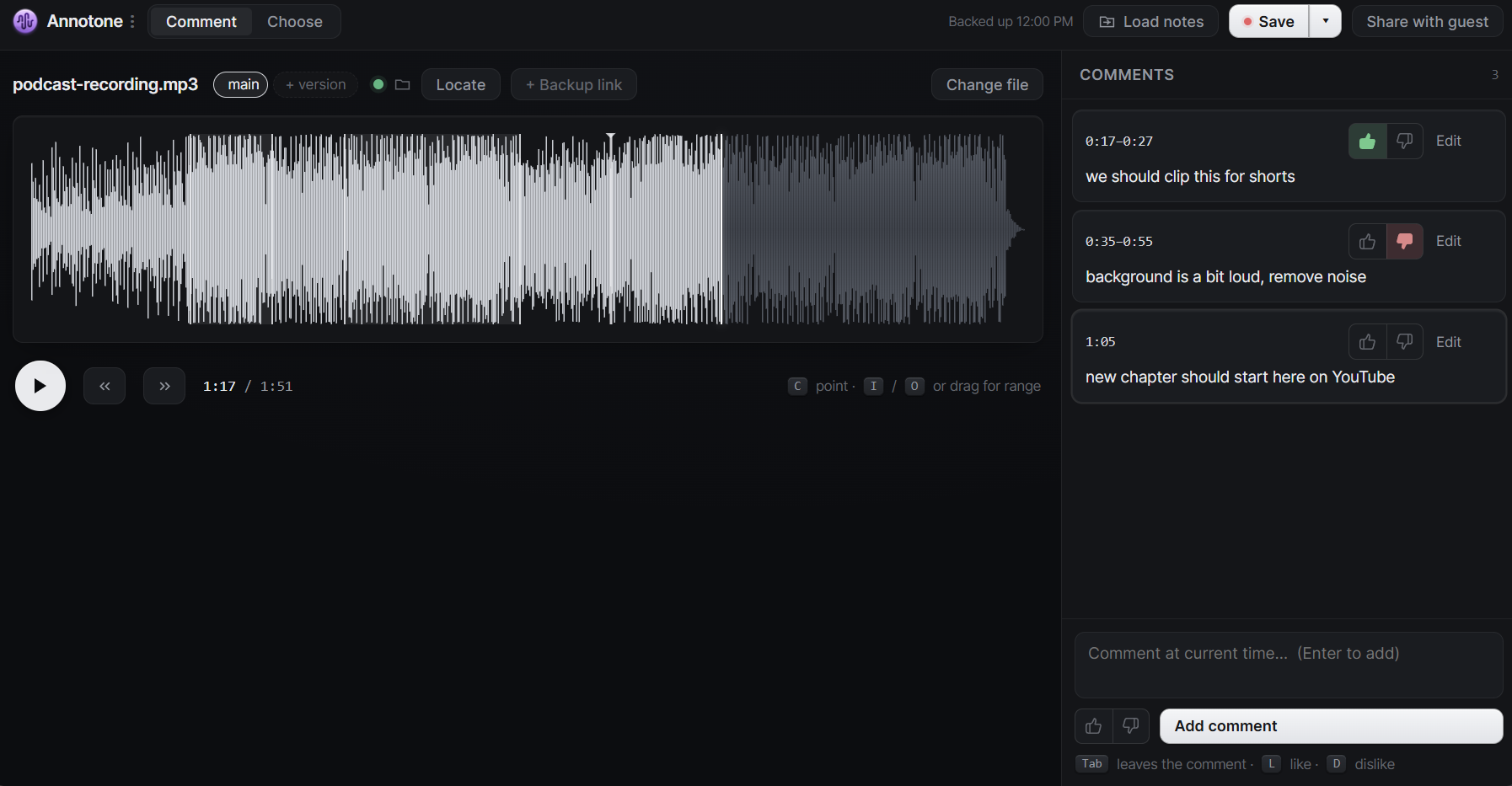Edit the 'background is a bit loud' comment
This screenshot has width=1512, height=786.
coord(1448,241)
